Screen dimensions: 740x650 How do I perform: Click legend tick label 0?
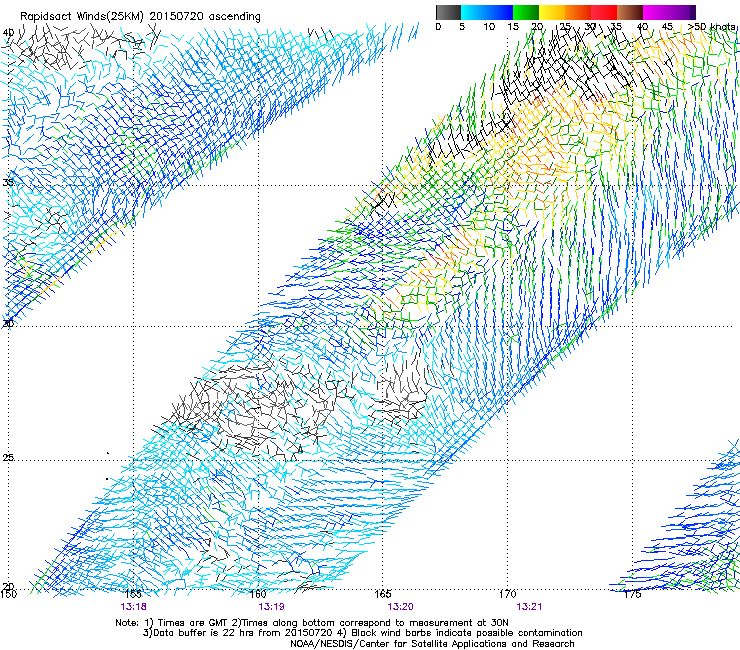point(438,26)
